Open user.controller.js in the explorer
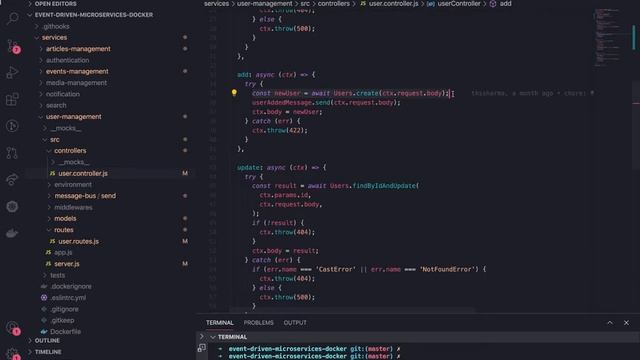The image size is (640, 360). tap(83, 173)
